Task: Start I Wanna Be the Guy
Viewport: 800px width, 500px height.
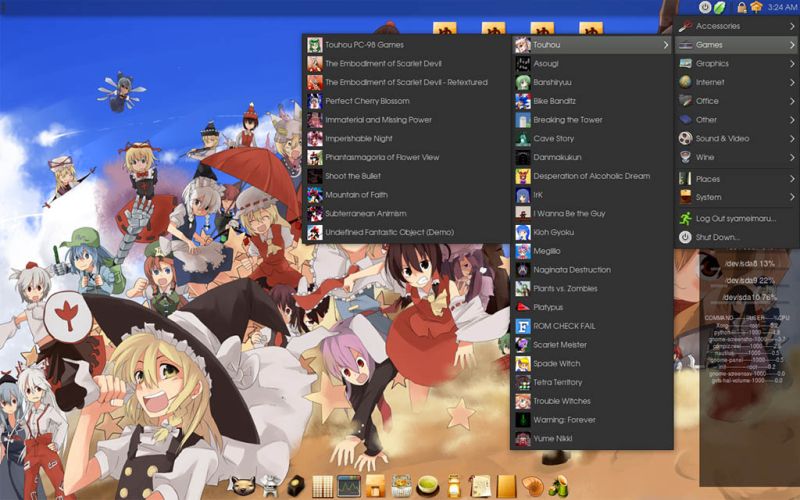Action: [592, 214]
